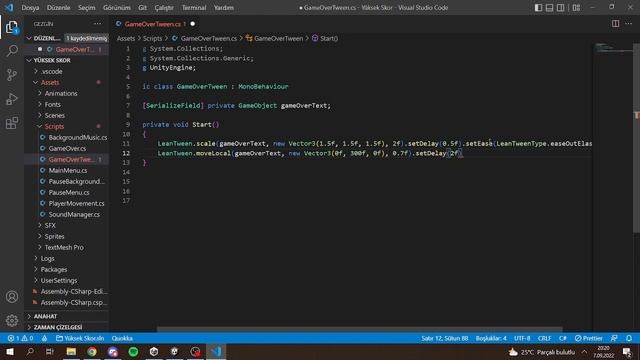Open the Explorer panel ellipsis menu
This screenshot has height=360, width=640.
(98, 24)
